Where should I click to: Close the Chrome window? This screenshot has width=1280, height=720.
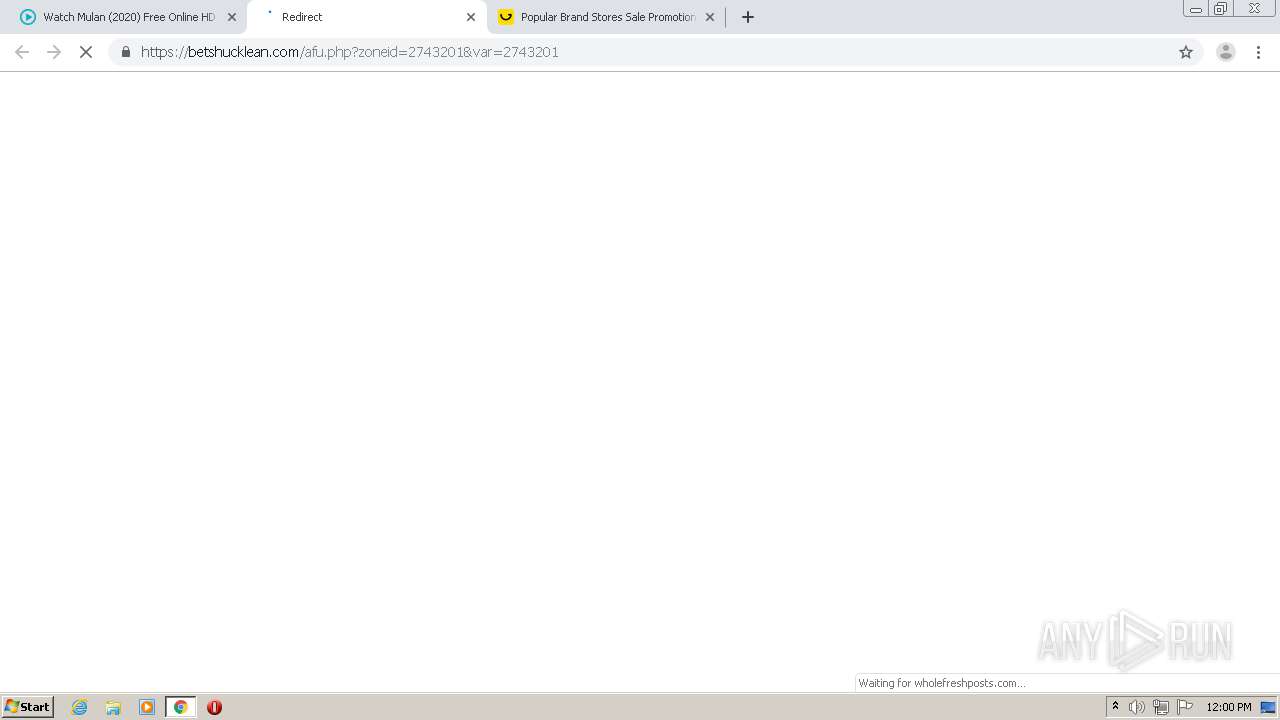(x=1254, y=9)
